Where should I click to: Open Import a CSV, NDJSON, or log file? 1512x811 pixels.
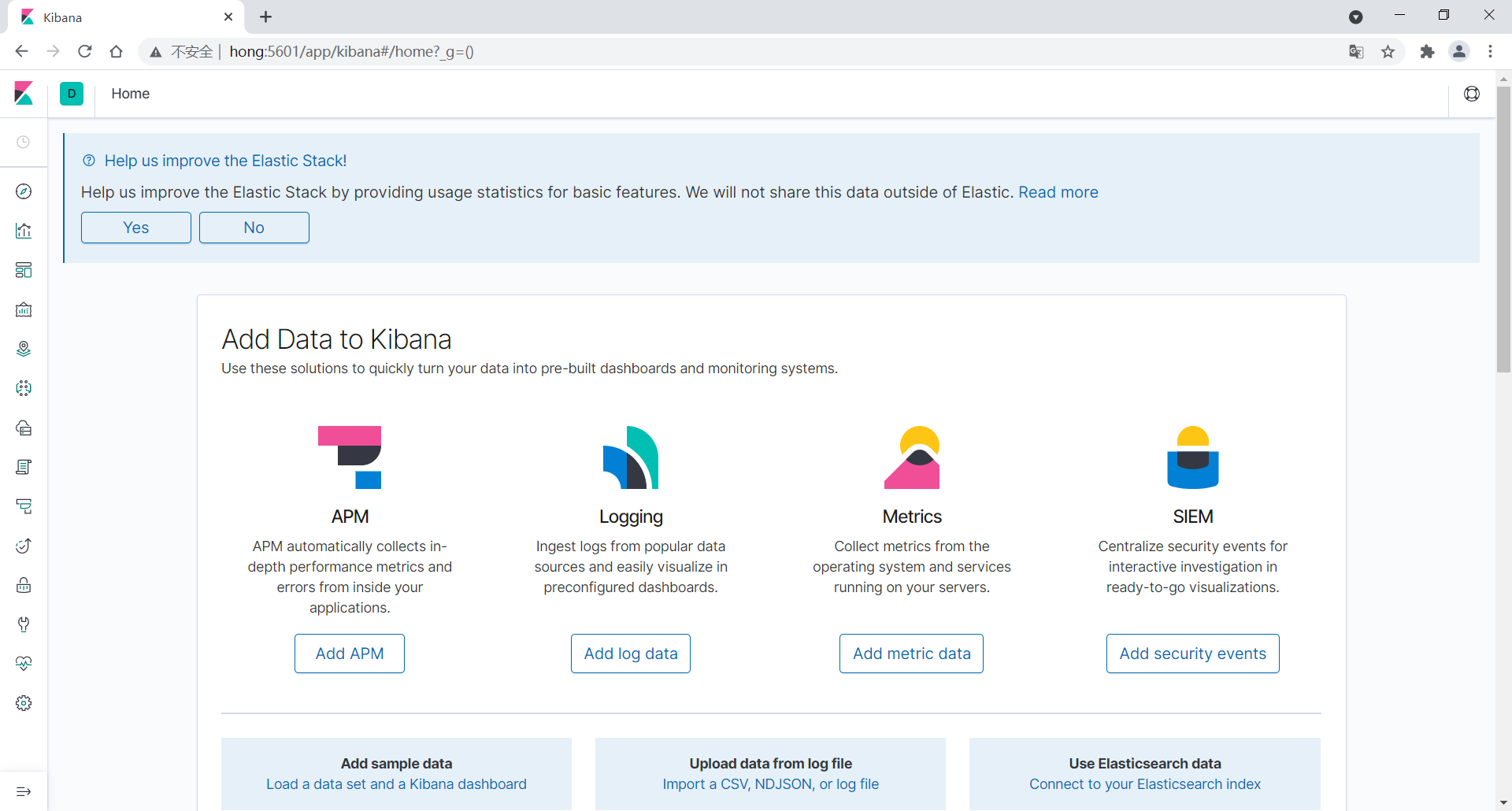(771, 784)
